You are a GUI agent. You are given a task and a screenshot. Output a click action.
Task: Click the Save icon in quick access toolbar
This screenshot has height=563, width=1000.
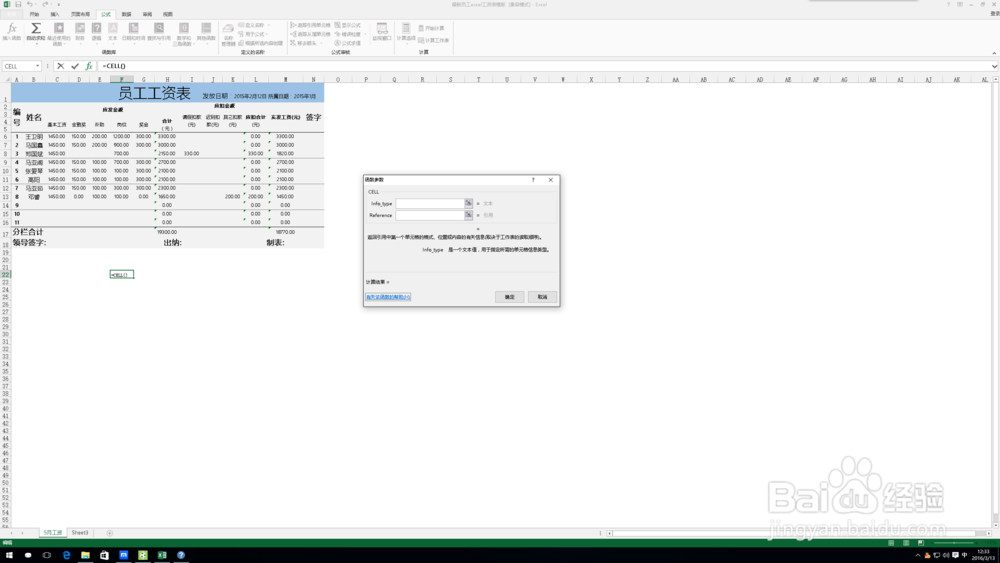[x=18, y=4]
